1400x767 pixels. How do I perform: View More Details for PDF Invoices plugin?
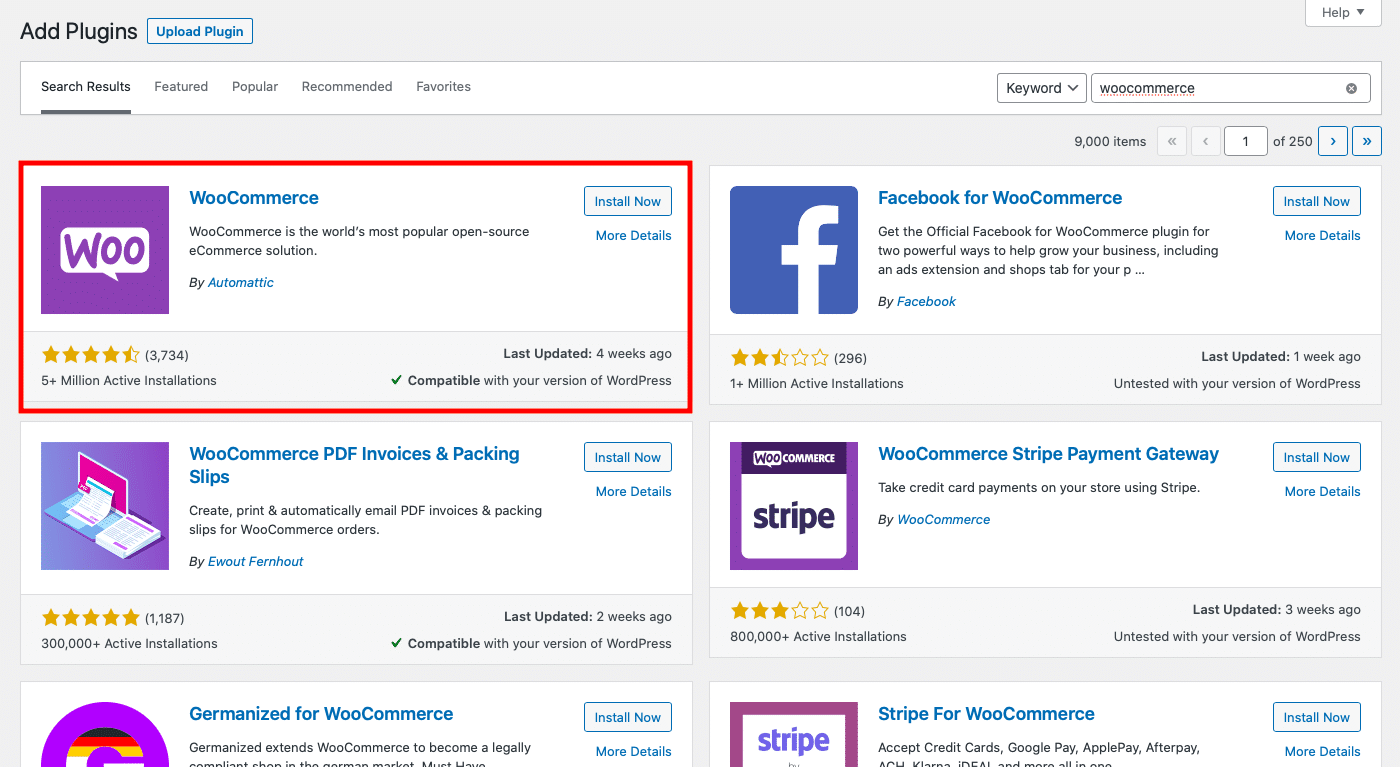[634, 492]
